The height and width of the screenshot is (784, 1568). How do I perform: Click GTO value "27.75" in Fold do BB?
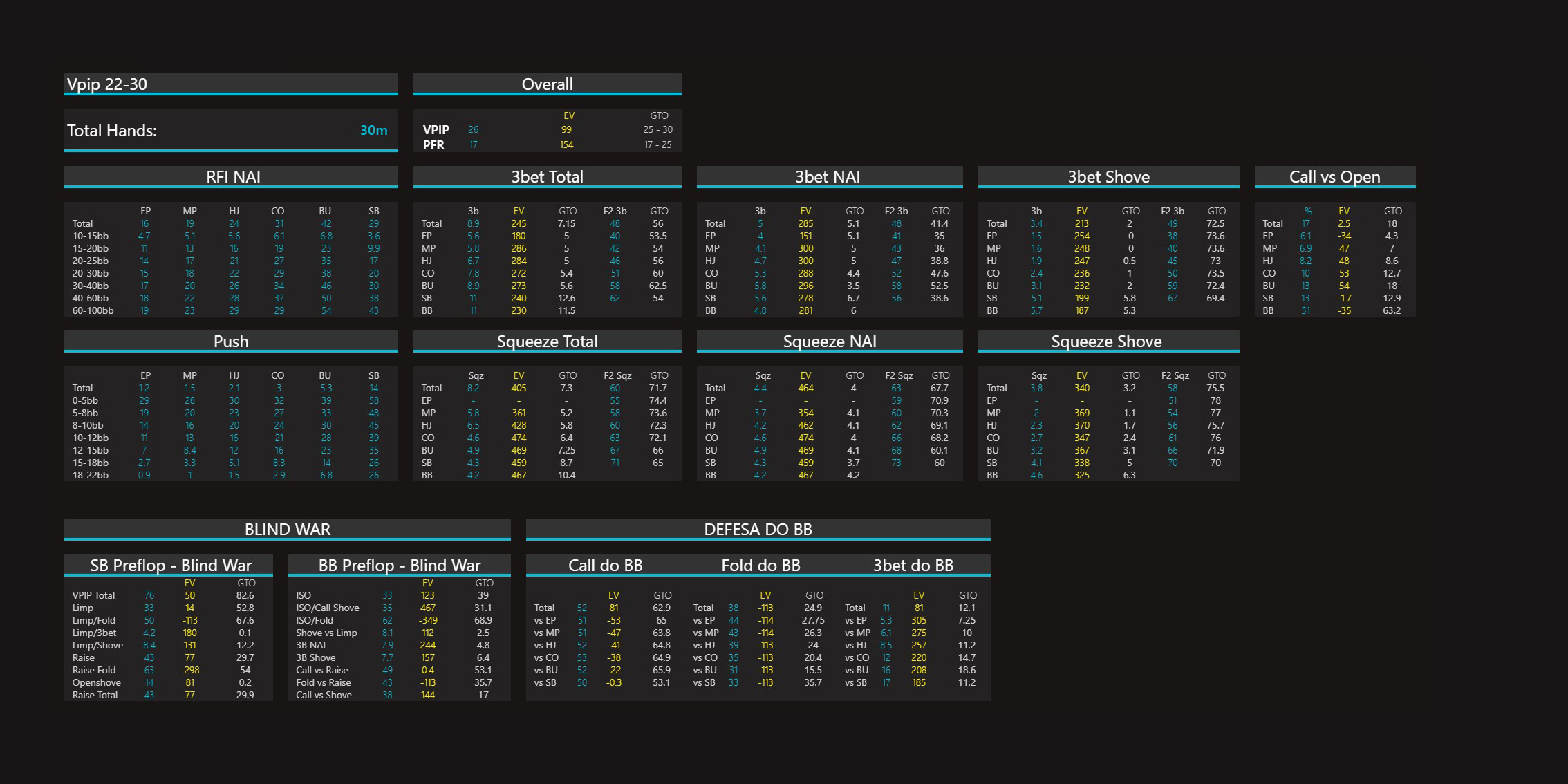click(813, 620)
